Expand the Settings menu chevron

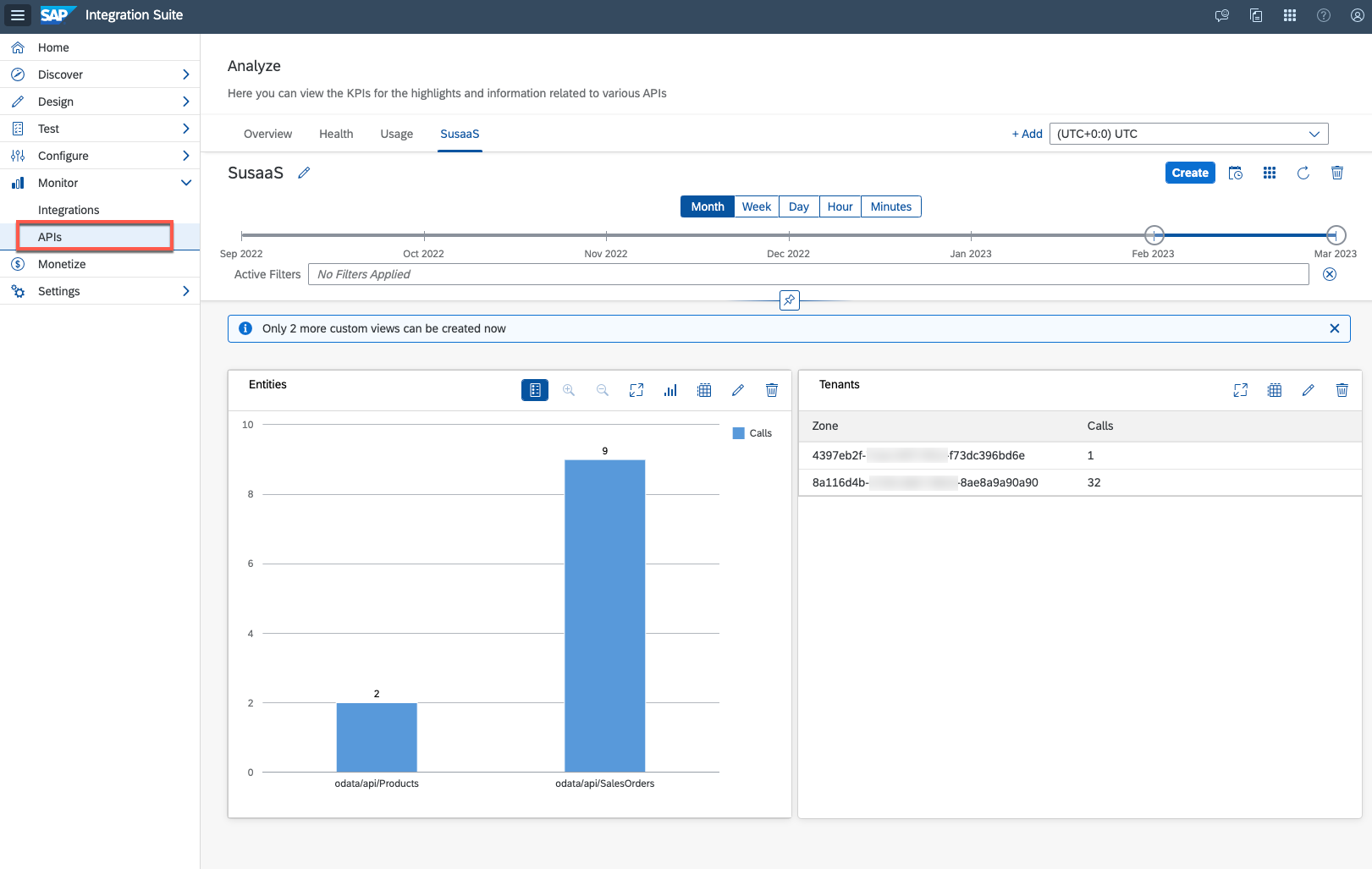pos(186,291)
